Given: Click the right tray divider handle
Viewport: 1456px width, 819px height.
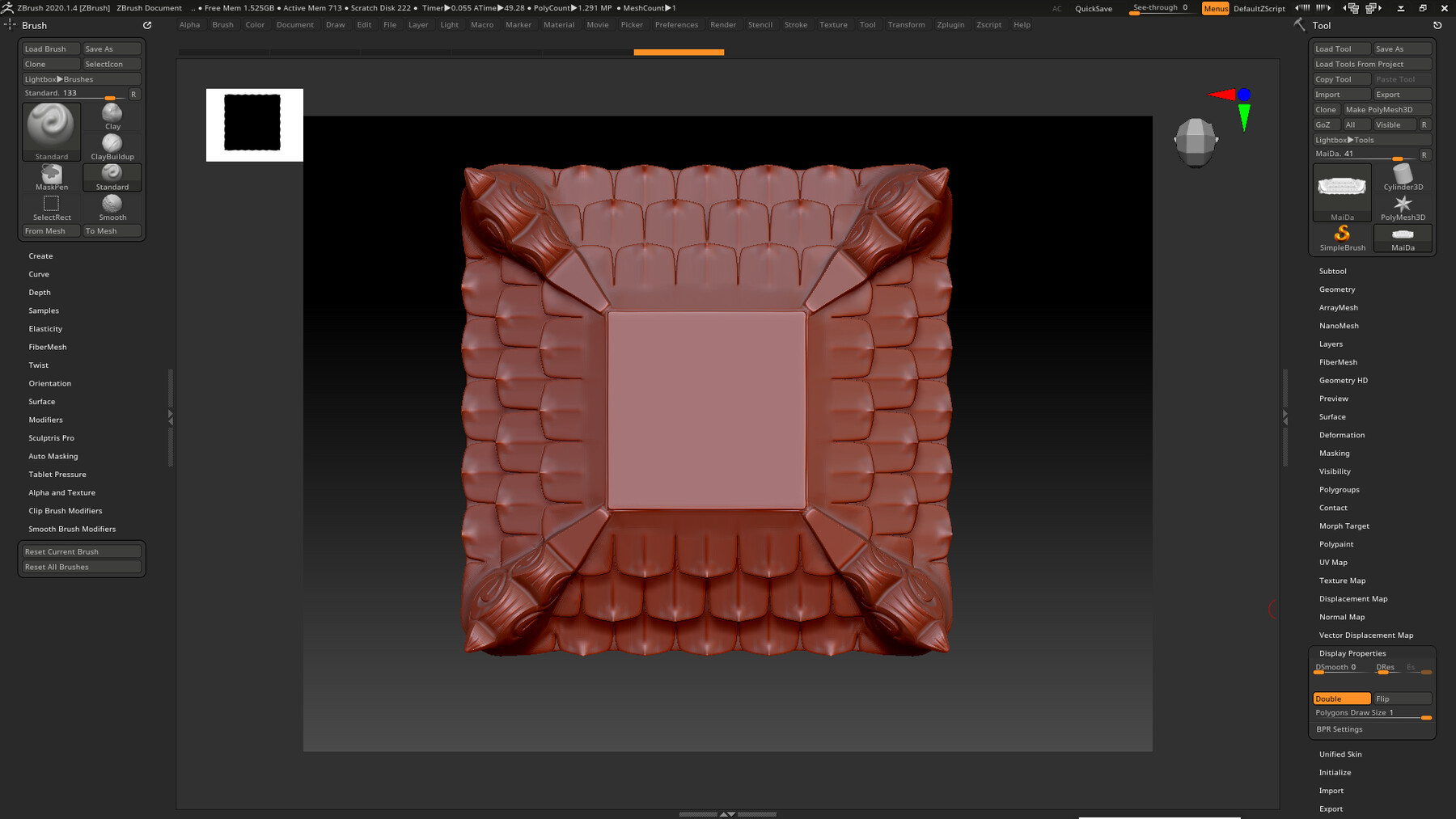Looking at the screenshot, I should [1285, 417].
